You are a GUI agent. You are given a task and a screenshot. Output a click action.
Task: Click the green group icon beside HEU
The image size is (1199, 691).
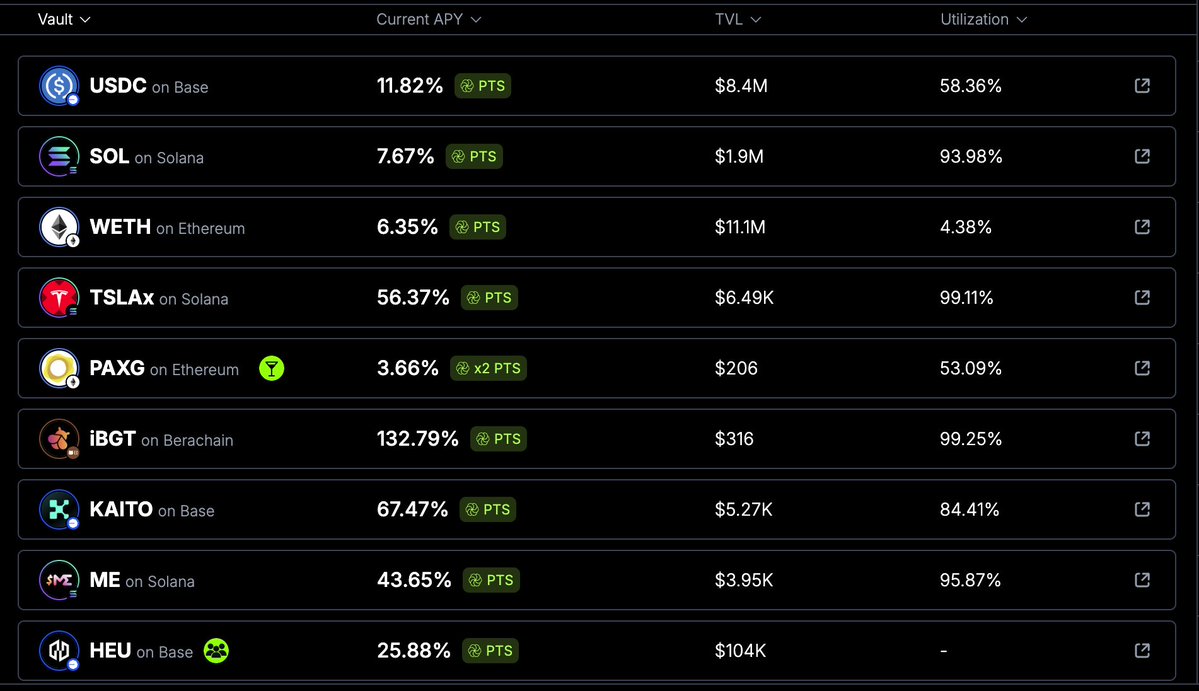point(216,650)
